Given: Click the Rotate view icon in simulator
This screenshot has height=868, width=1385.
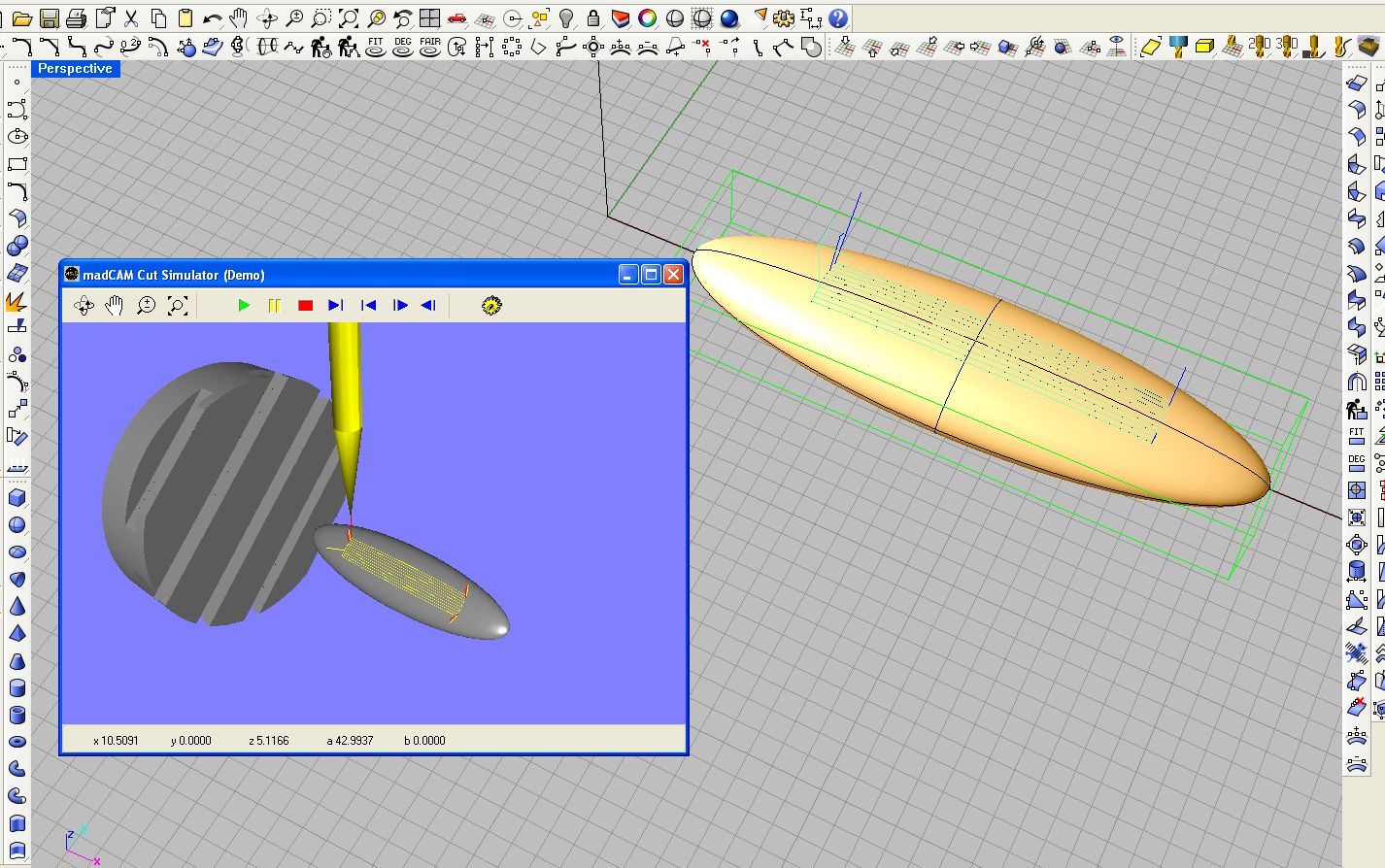Looking at the screenshot, I should click(x=84, y=306).
